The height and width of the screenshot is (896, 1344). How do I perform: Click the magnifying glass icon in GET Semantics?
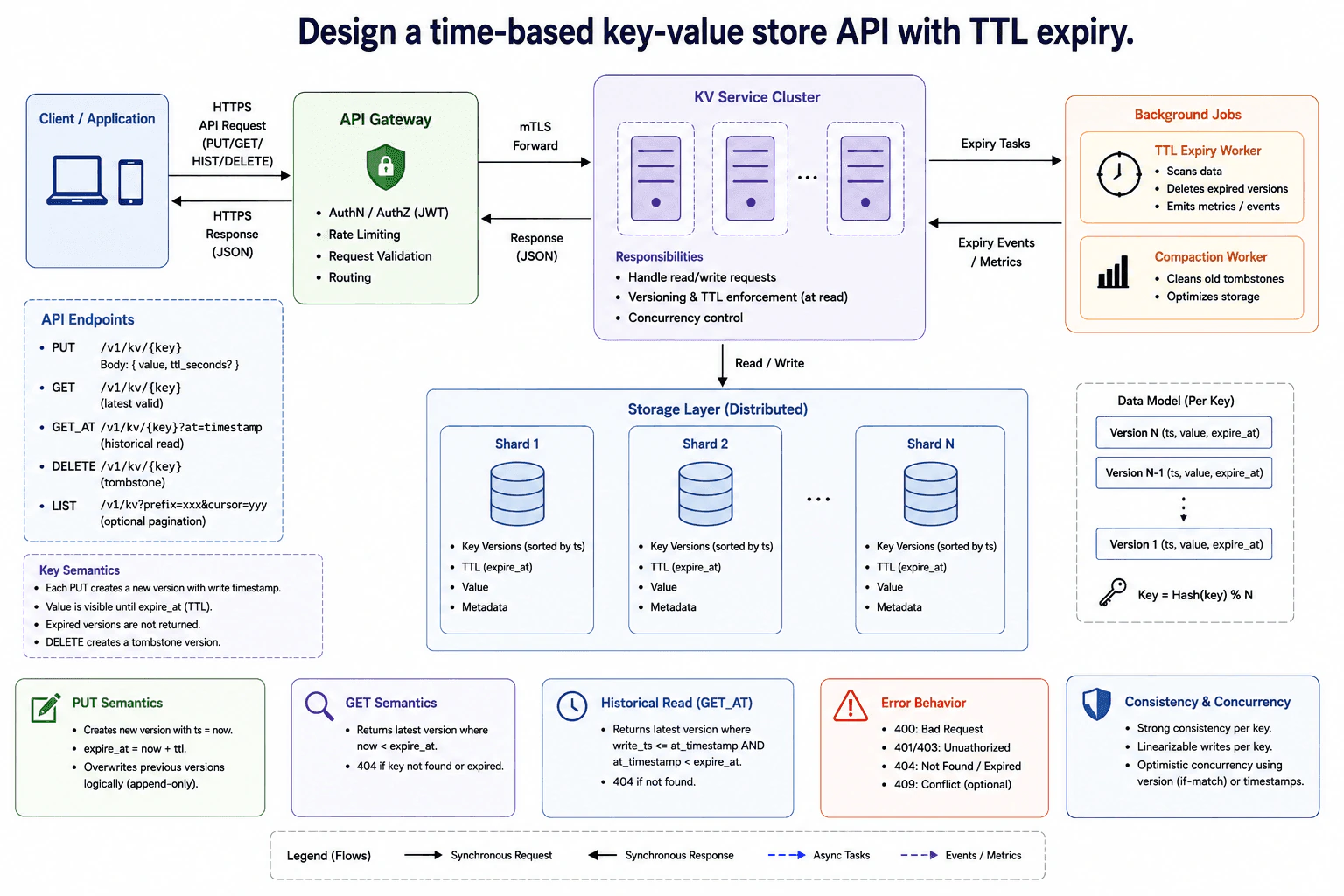tap(319, 706)
